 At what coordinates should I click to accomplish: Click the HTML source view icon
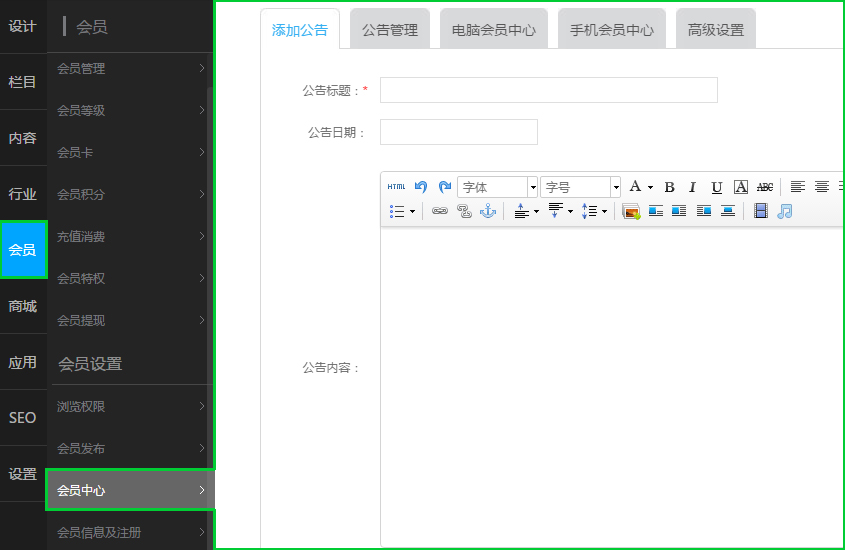[396, 187]
